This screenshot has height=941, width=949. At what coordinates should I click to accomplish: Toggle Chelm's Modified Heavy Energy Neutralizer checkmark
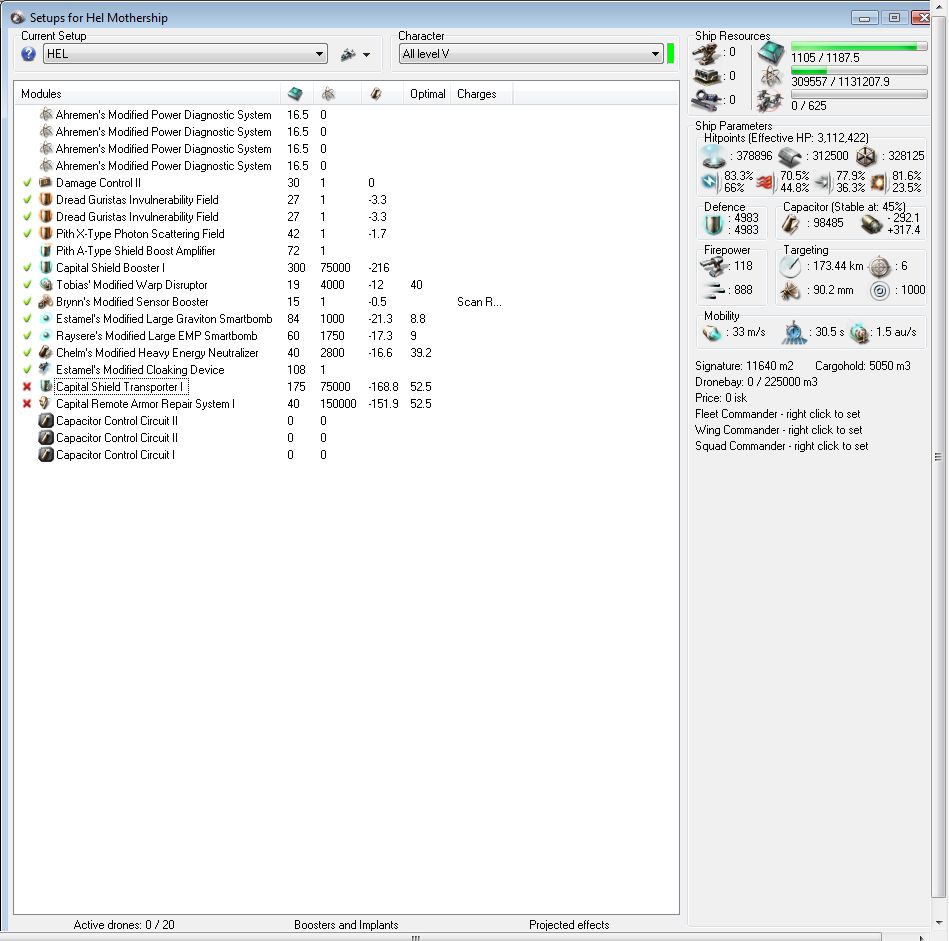[27, 352]
